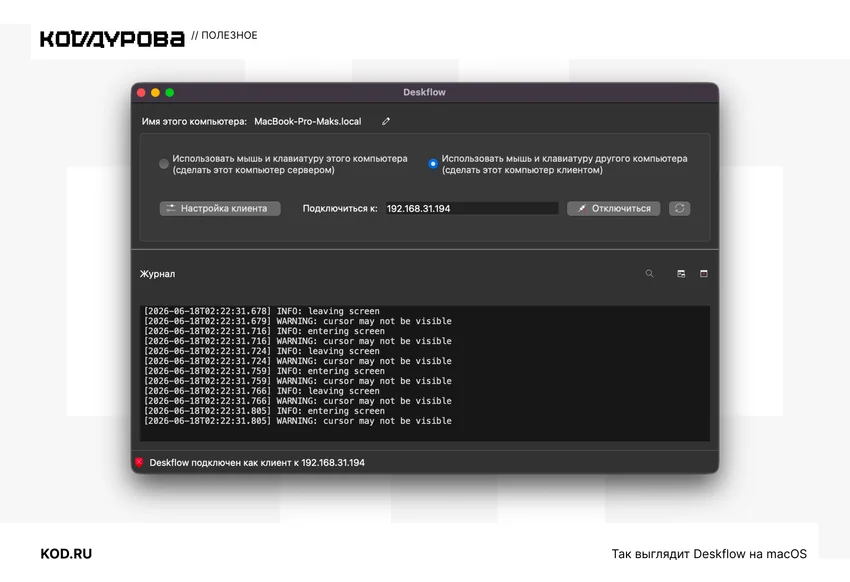The image size is (850, 582).
Task: Click log line 31.679 WARNING cursor may not be visible
Action: [297, 321]
